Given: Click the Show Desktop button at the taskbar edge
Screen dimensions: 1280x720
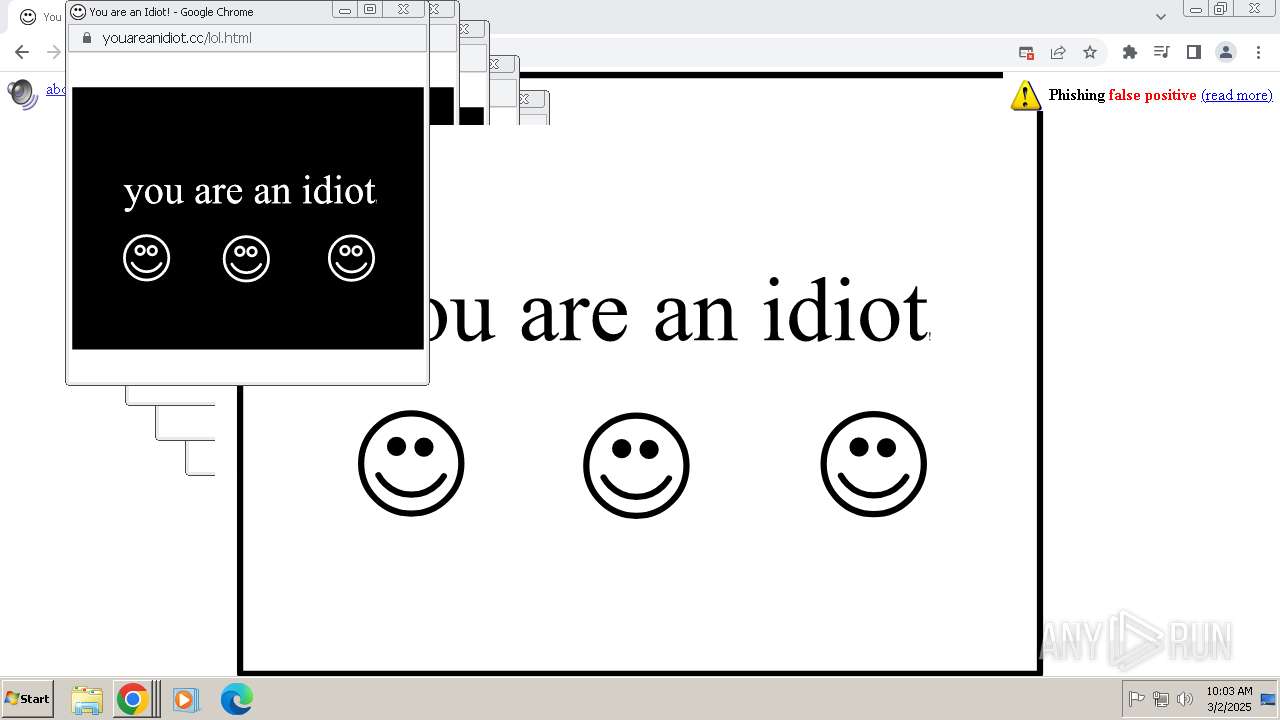Looking at the screenshot, I should tap(1268, 699).
